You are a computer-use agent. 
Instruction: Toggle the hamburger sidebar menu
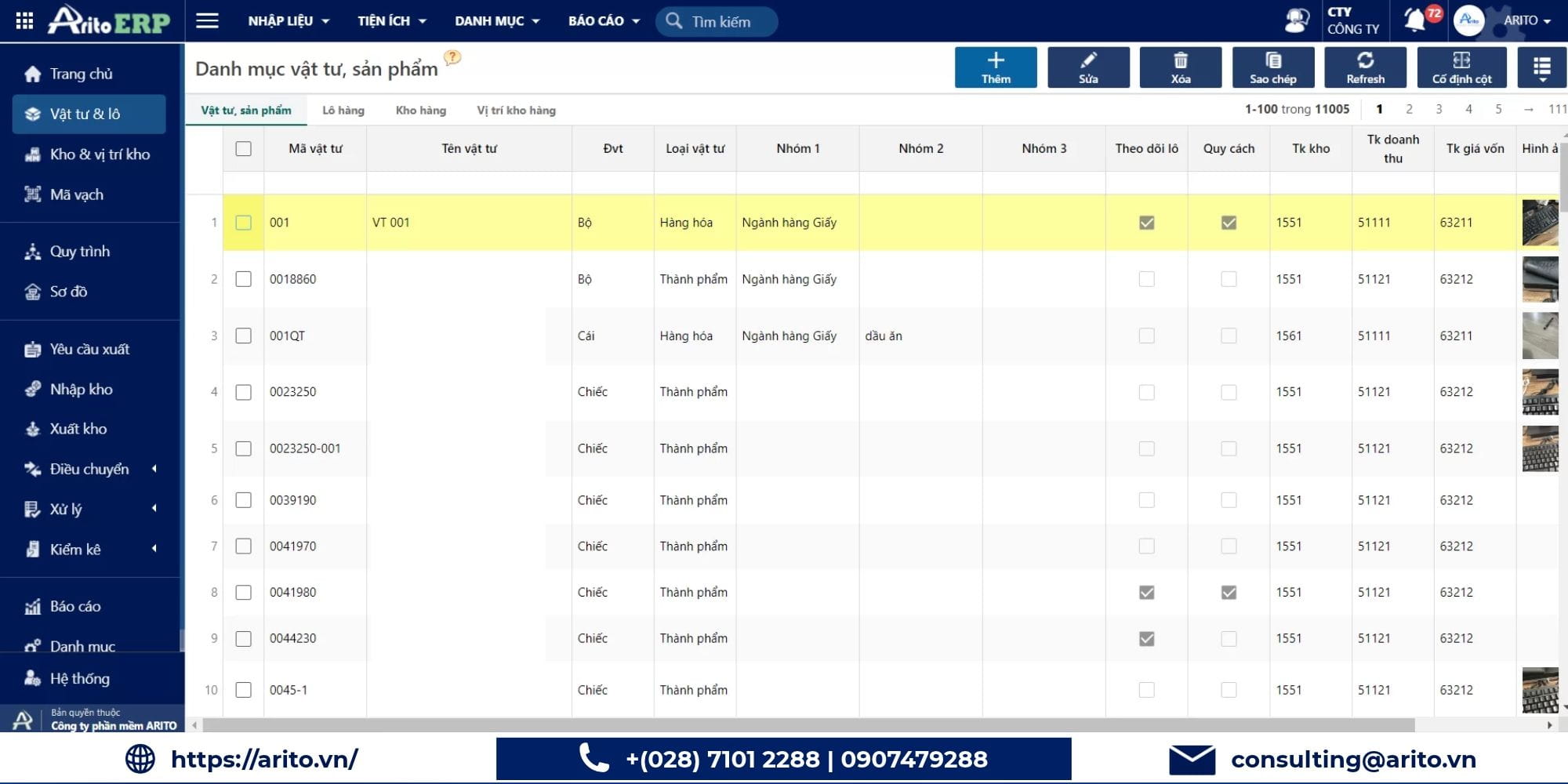tap(207, 20)
